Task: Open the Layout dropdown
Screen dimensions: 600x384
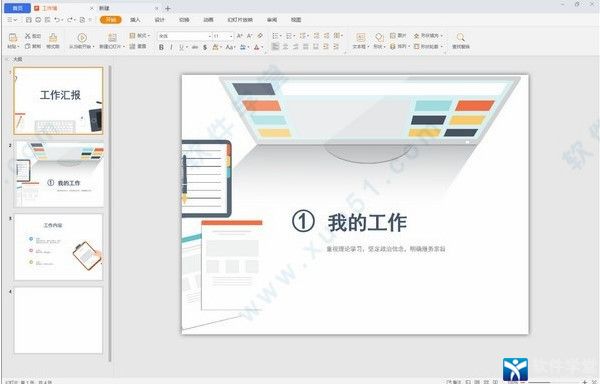Action: (140, 36)
